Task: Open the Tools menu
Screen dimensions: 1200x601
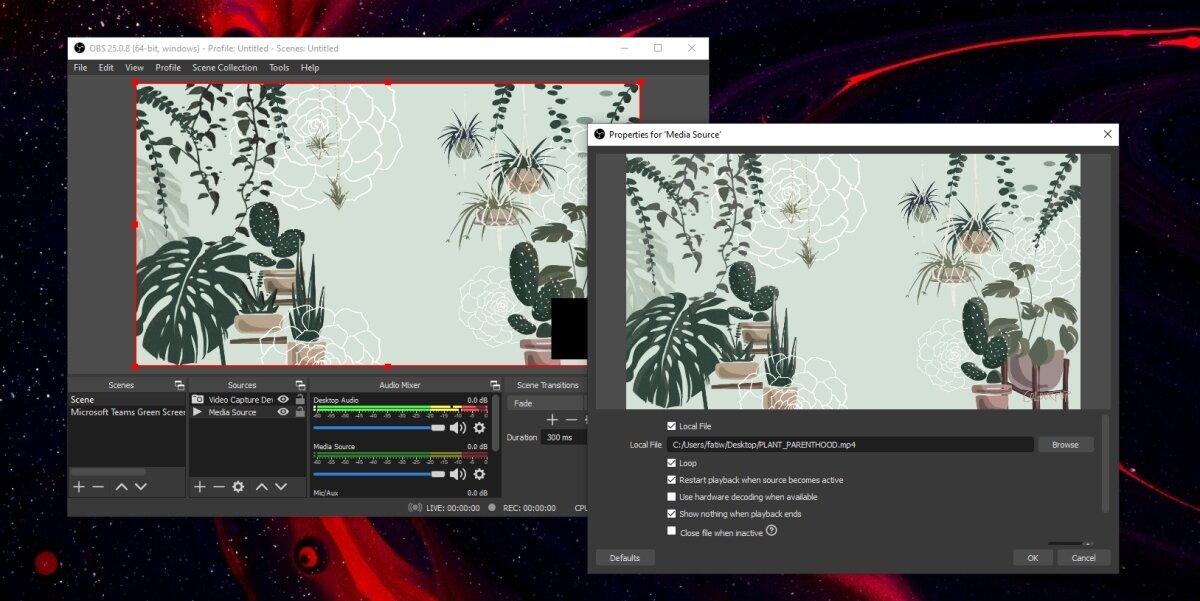Action: [279, 67]
